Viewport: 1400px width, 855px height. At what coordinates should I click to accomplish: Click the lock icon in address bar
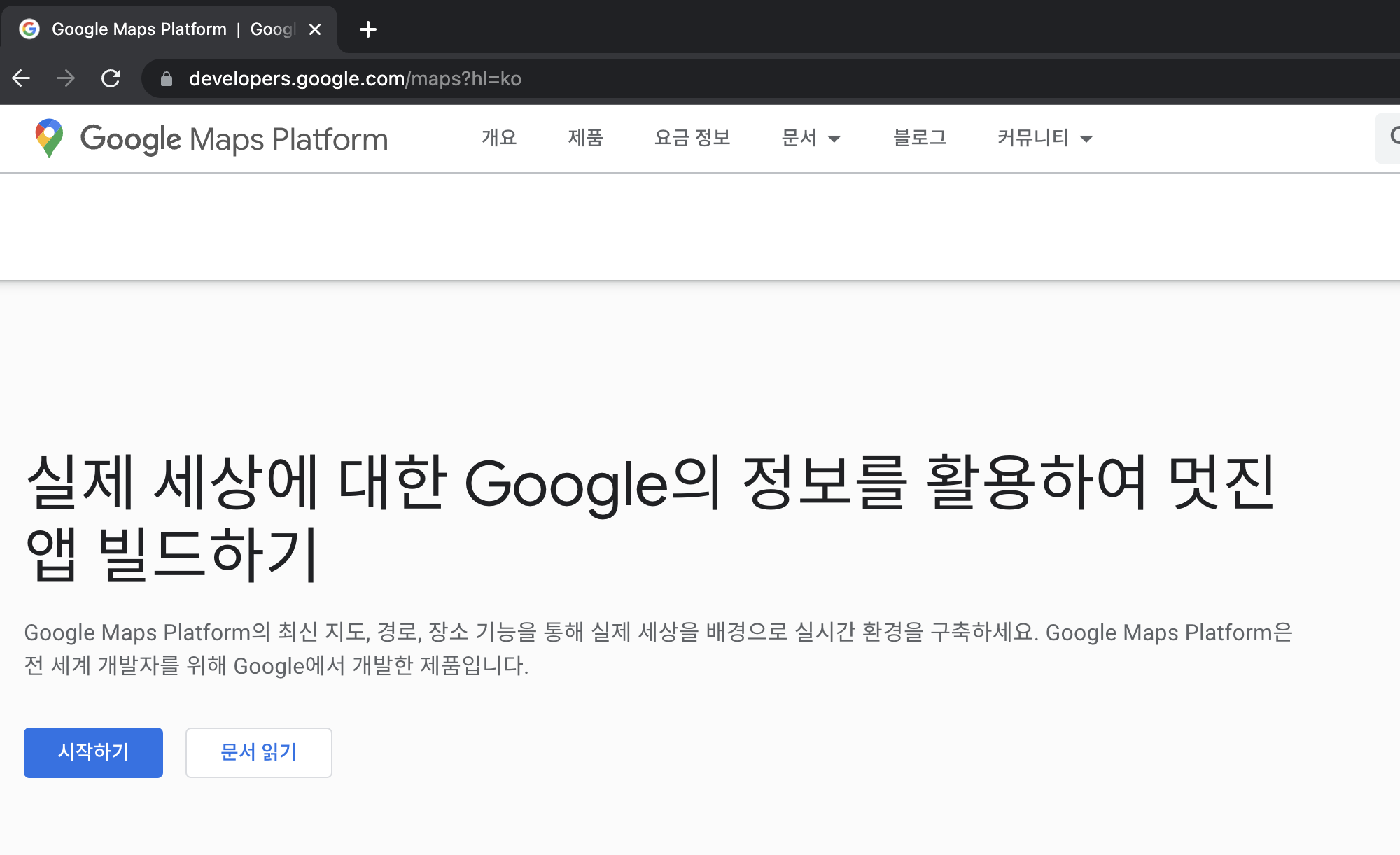coord(167,79)
